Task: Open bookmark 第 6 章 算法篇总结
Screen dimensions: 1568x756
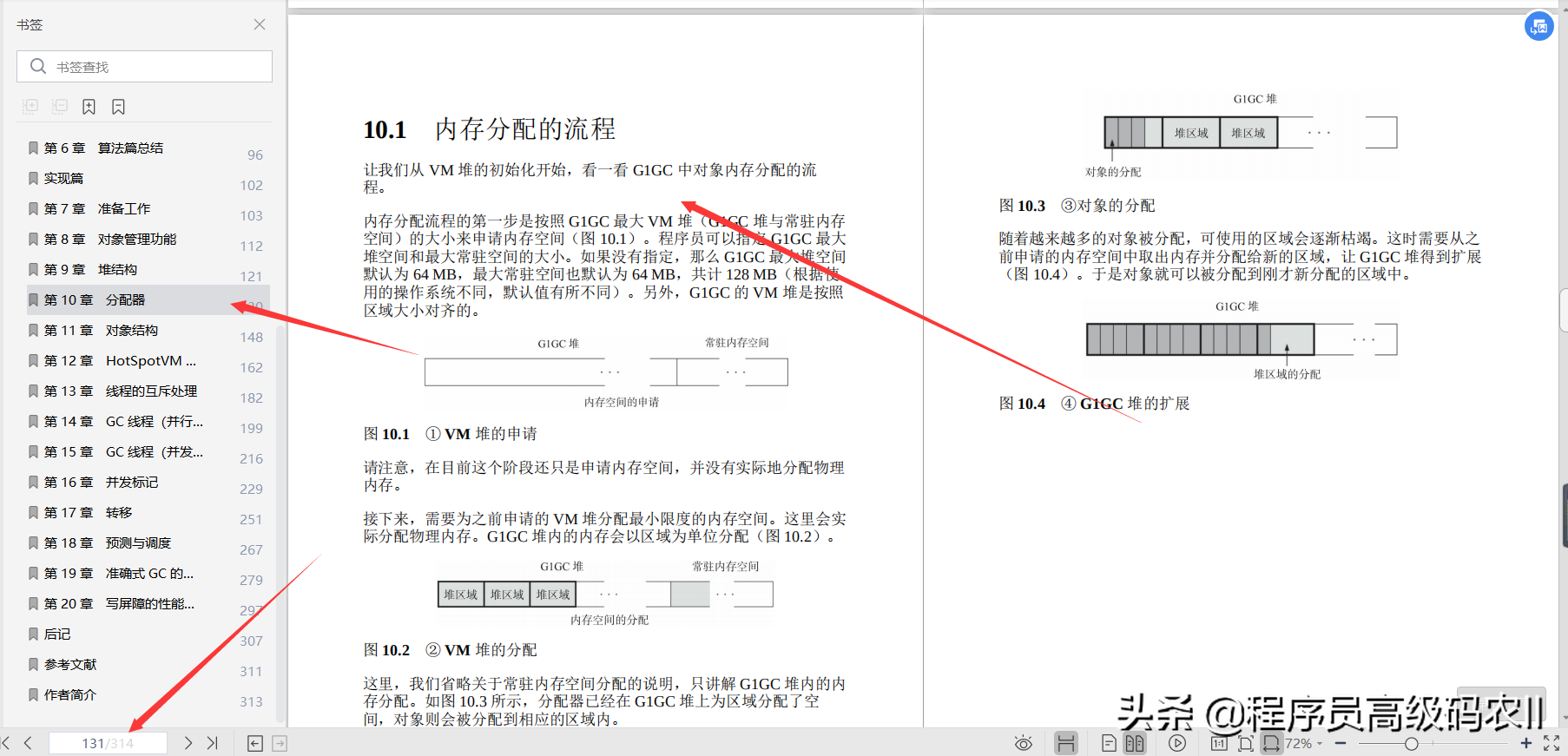Action: pos(104,148)
